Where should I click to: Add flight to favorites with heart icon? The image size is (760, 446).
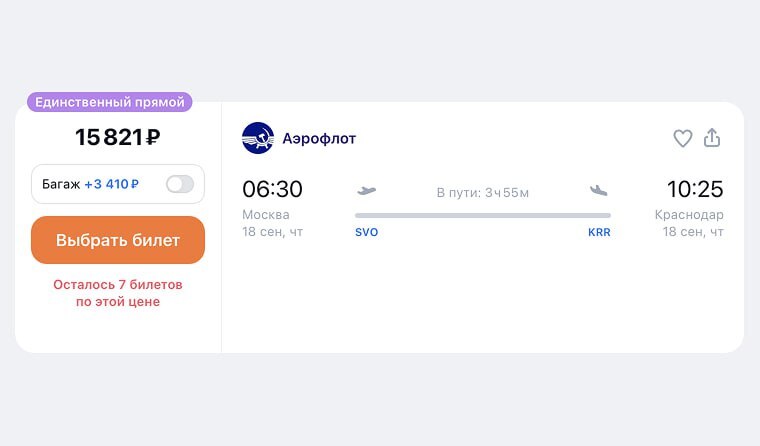(682, 138)
